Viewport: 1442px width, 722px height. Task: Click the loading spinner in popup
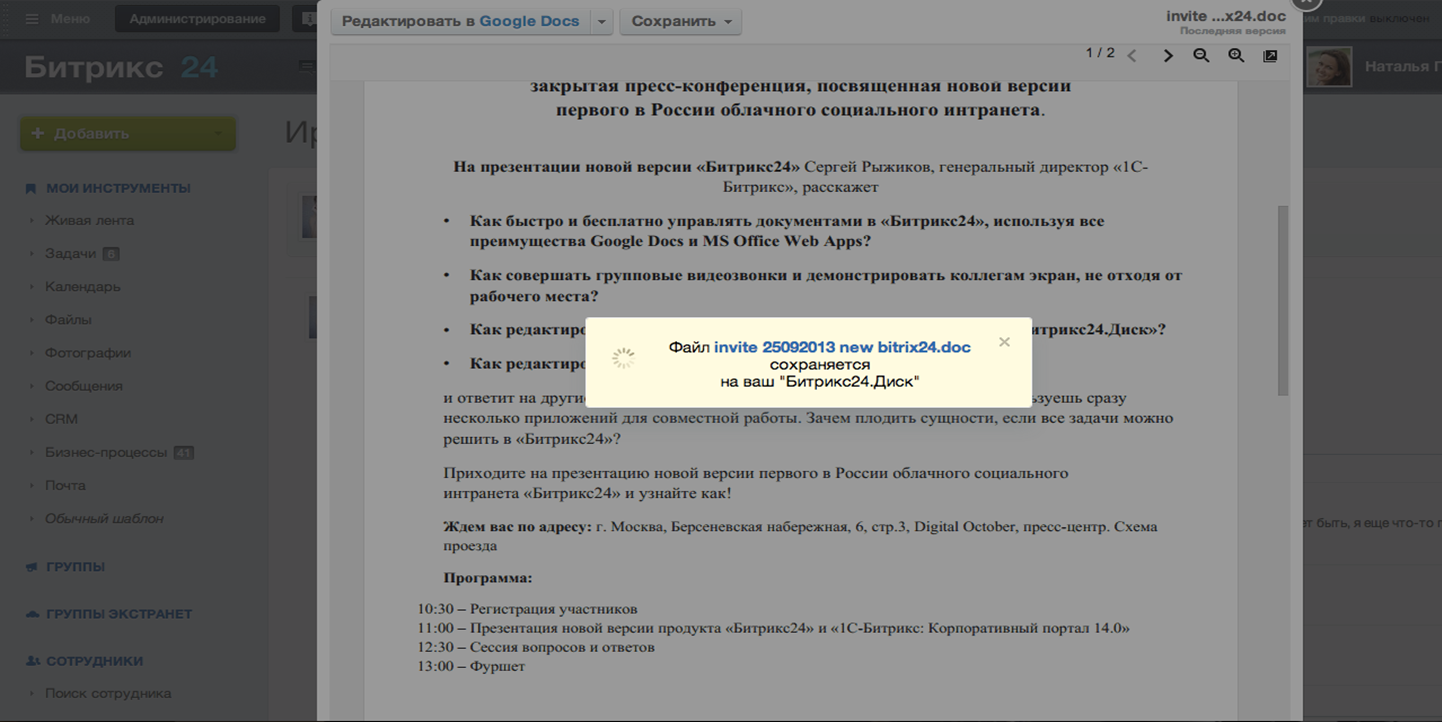(623, 358)
